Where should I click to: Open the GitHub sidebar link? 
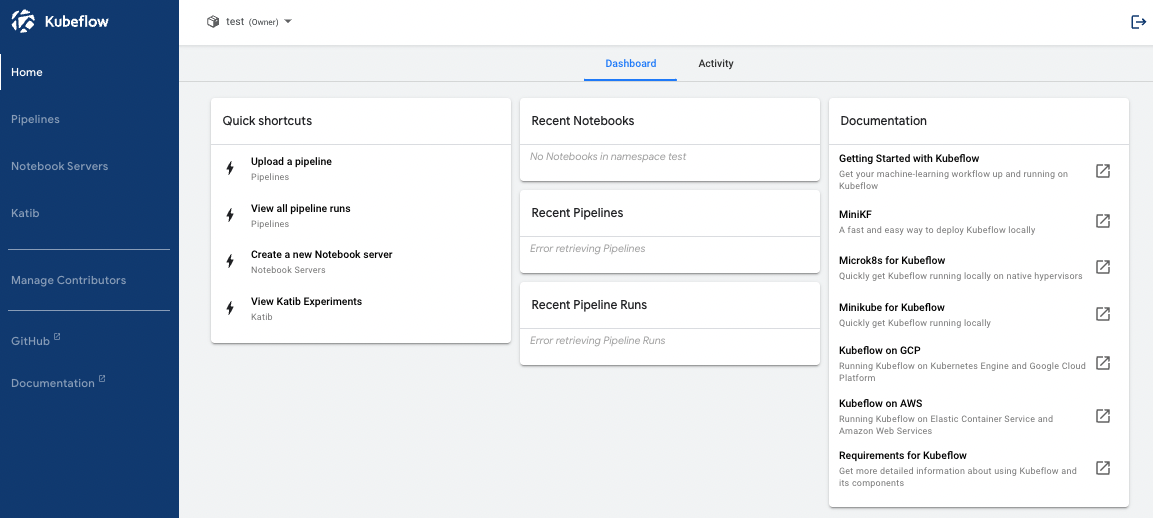click(31, 341)
